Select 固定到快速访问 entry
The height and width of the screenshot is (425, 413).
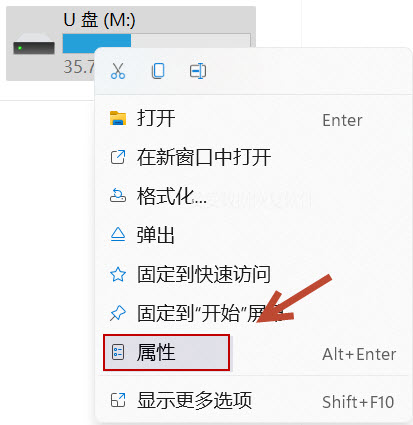click(253, 274)
